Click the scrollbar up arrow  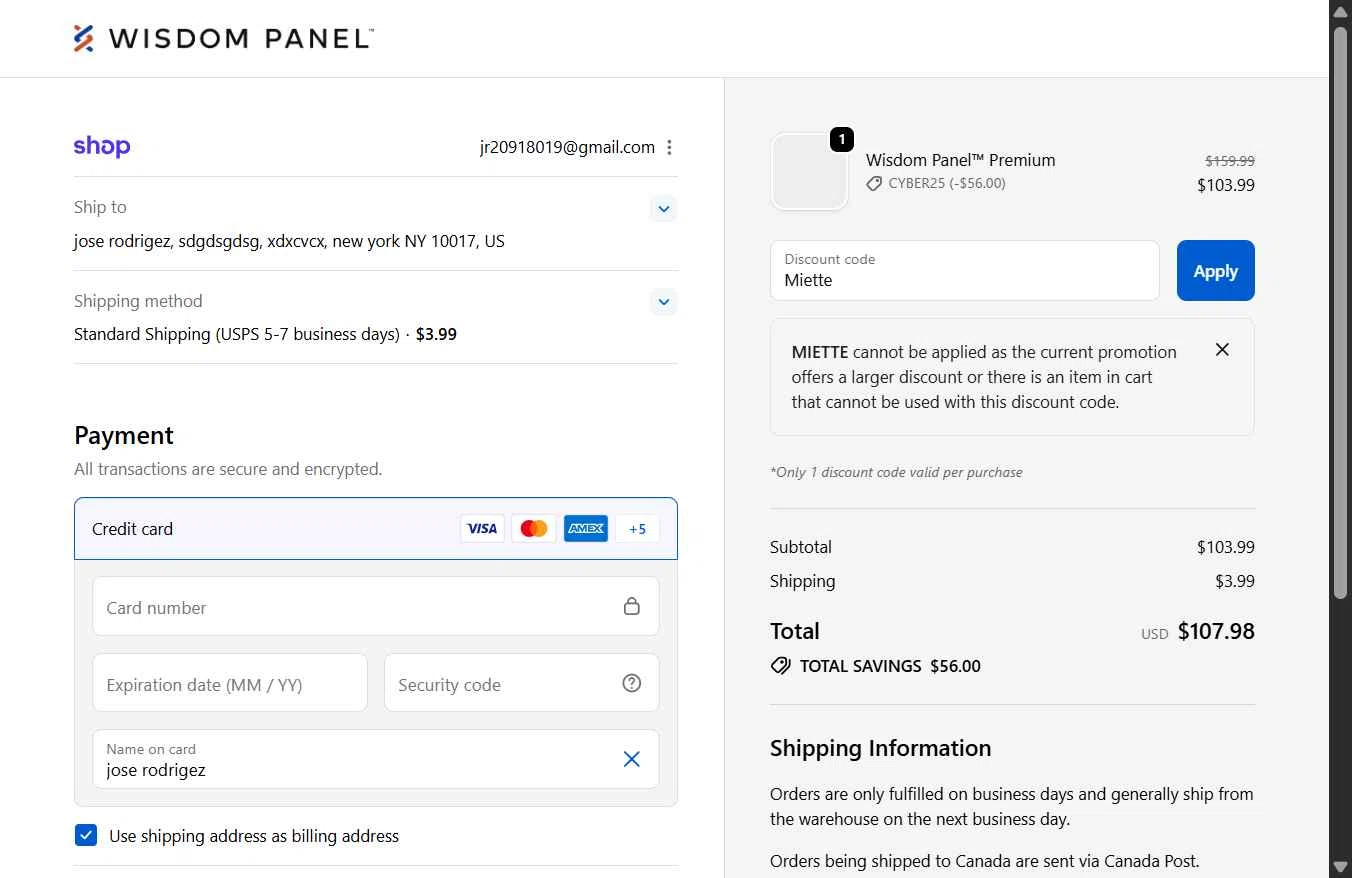pyautogui.click(x=1341, y=10)
